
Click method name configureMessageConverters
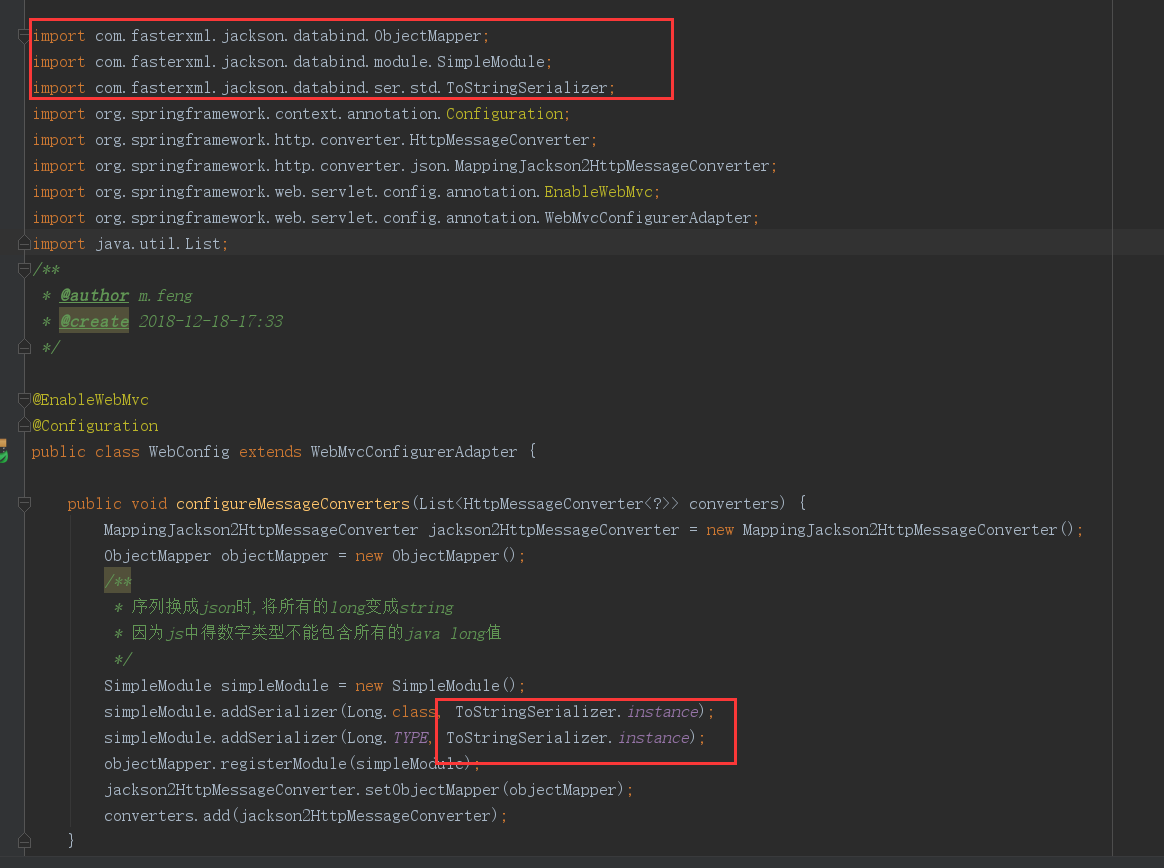(x=293, y=503)
